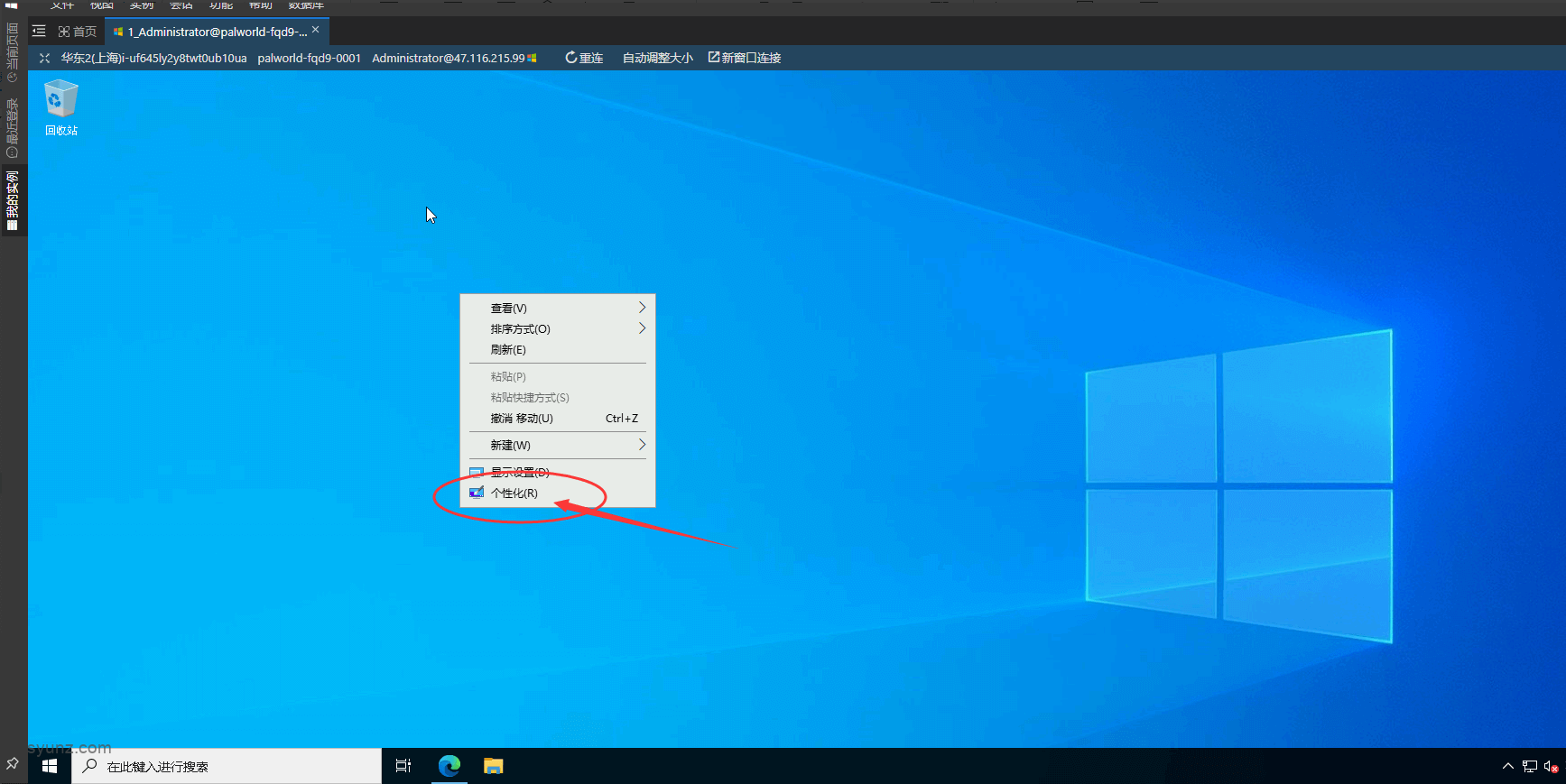Open File Explorer from the taskbar

coord(493,766)
